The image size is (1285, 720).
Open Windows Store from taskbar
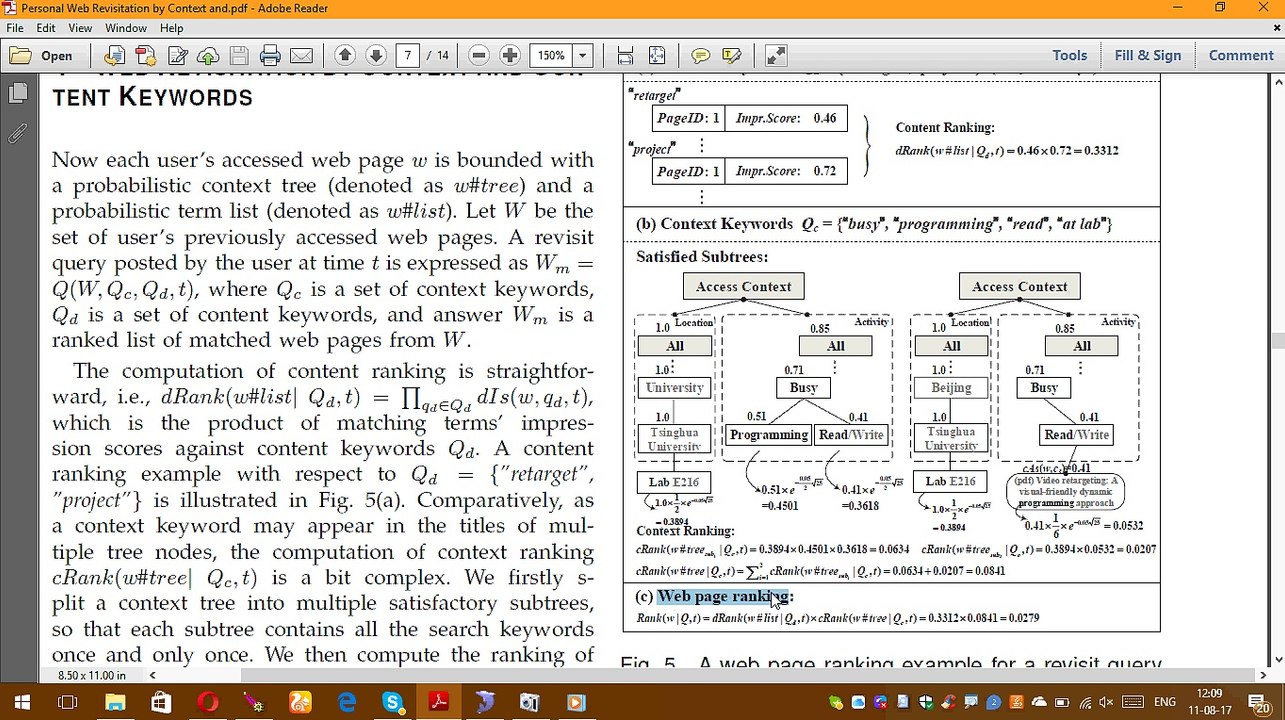click(160, 703)
